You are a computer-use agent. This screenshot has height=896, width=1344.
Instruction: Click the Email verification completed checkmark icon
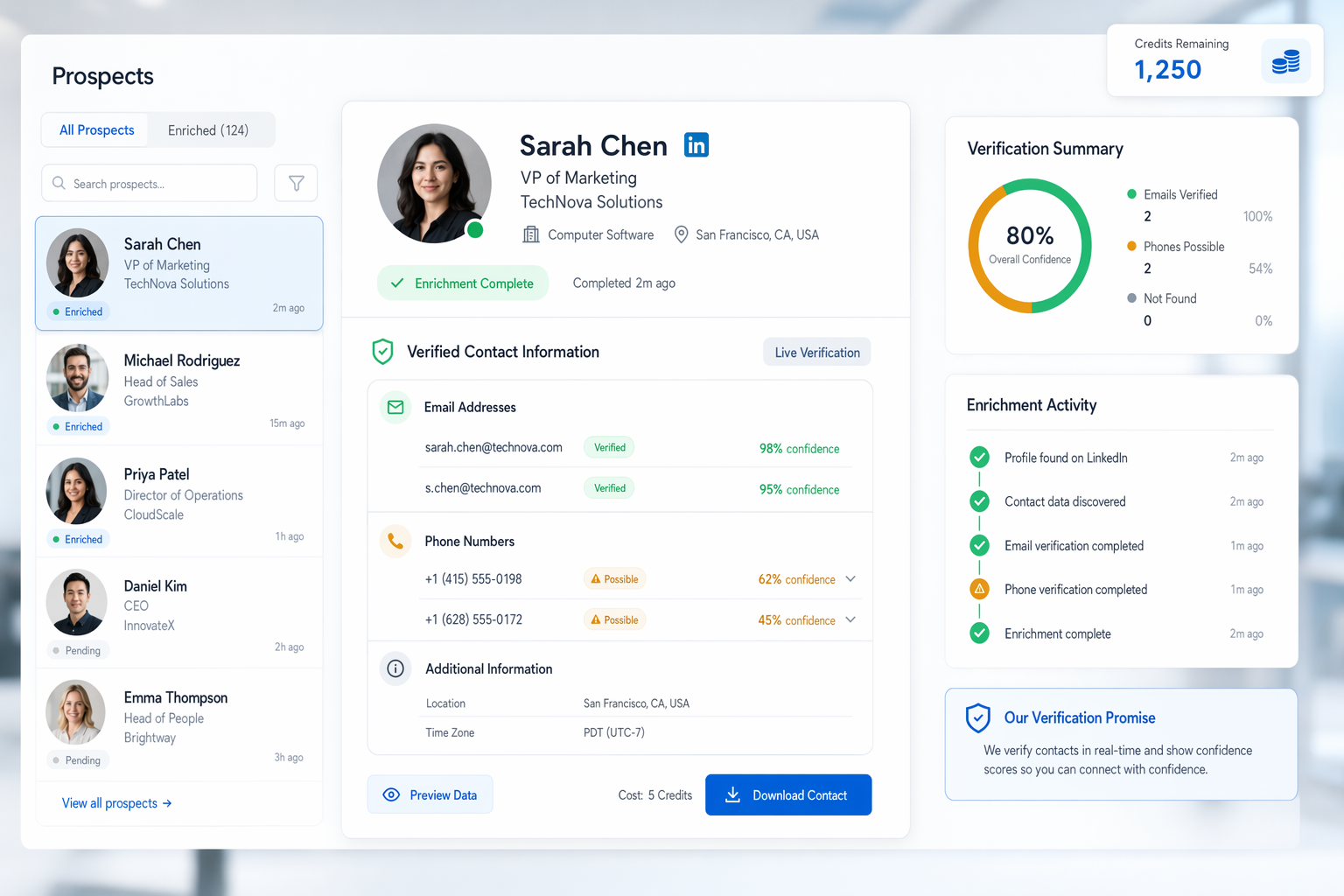[x=980, y=545]
